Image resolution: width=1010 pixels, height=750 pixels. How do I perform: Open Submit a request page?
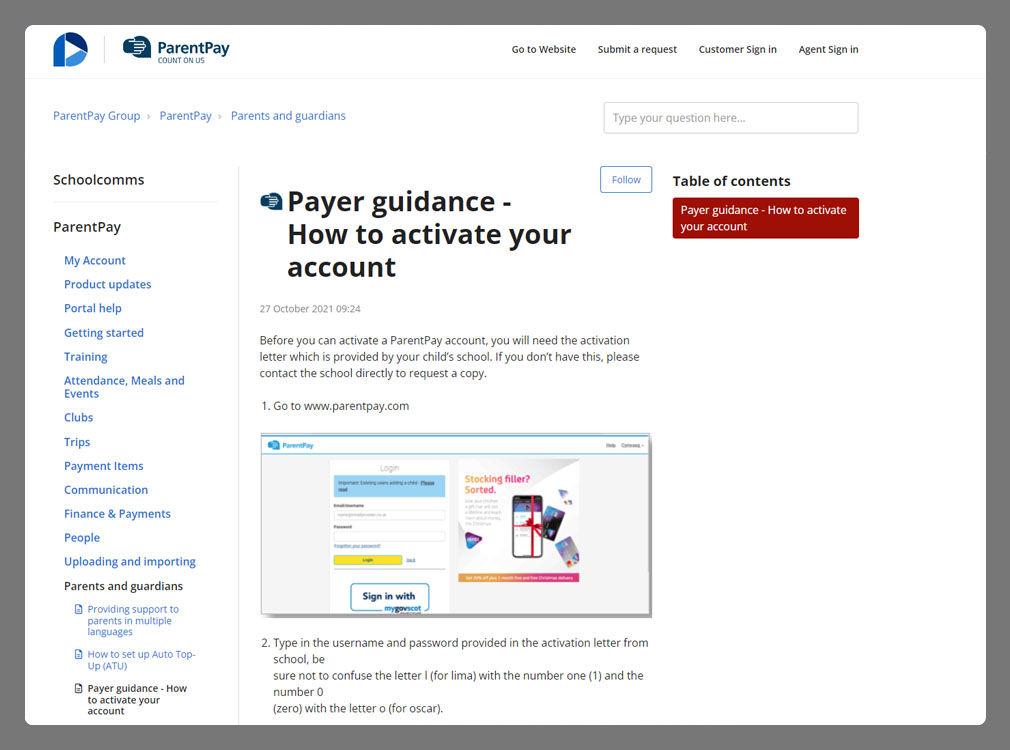coord(637,50)
